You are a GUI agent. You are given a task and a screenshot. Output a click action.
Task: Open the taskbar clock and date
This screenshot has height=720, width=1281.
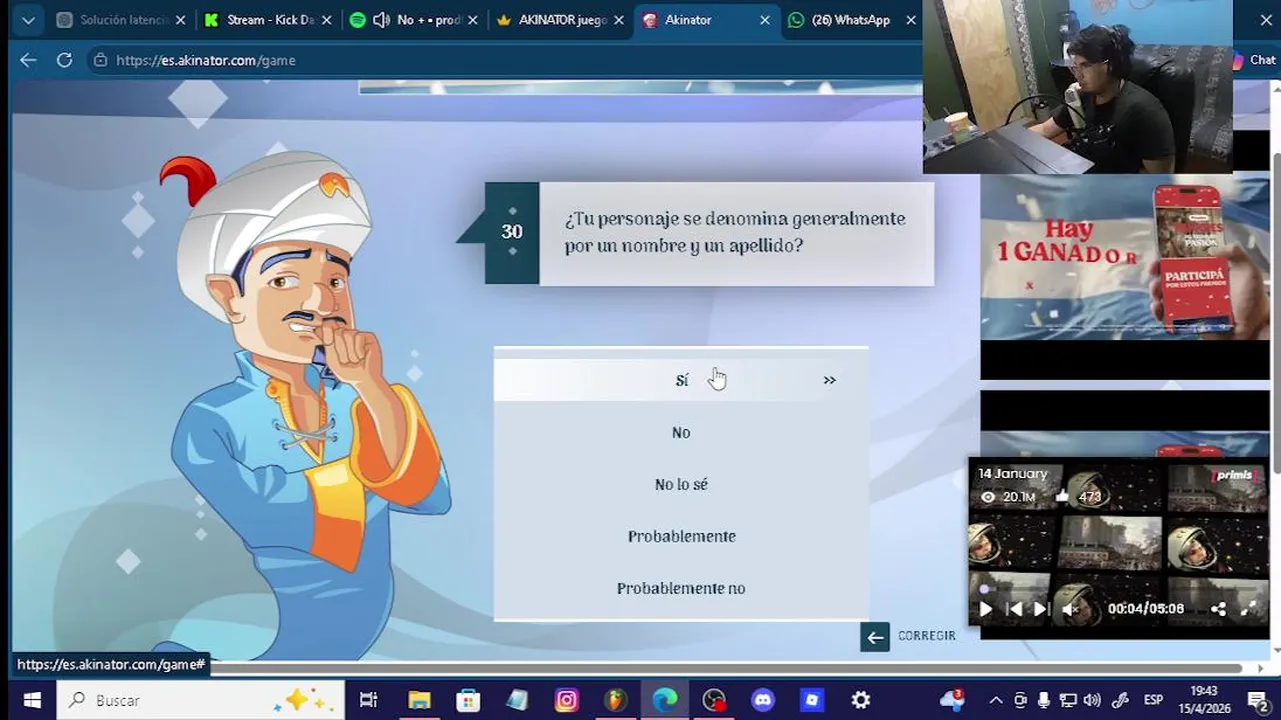click(1205, 700)
